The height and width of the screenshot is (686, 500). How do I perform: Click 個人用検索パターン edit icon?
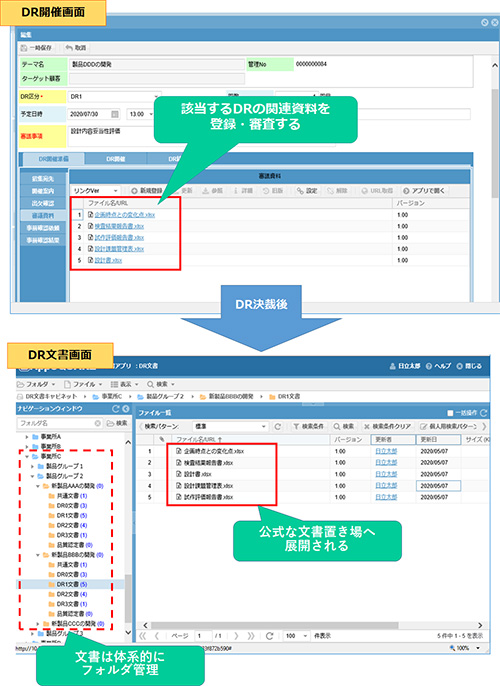(x=423, y=426)
